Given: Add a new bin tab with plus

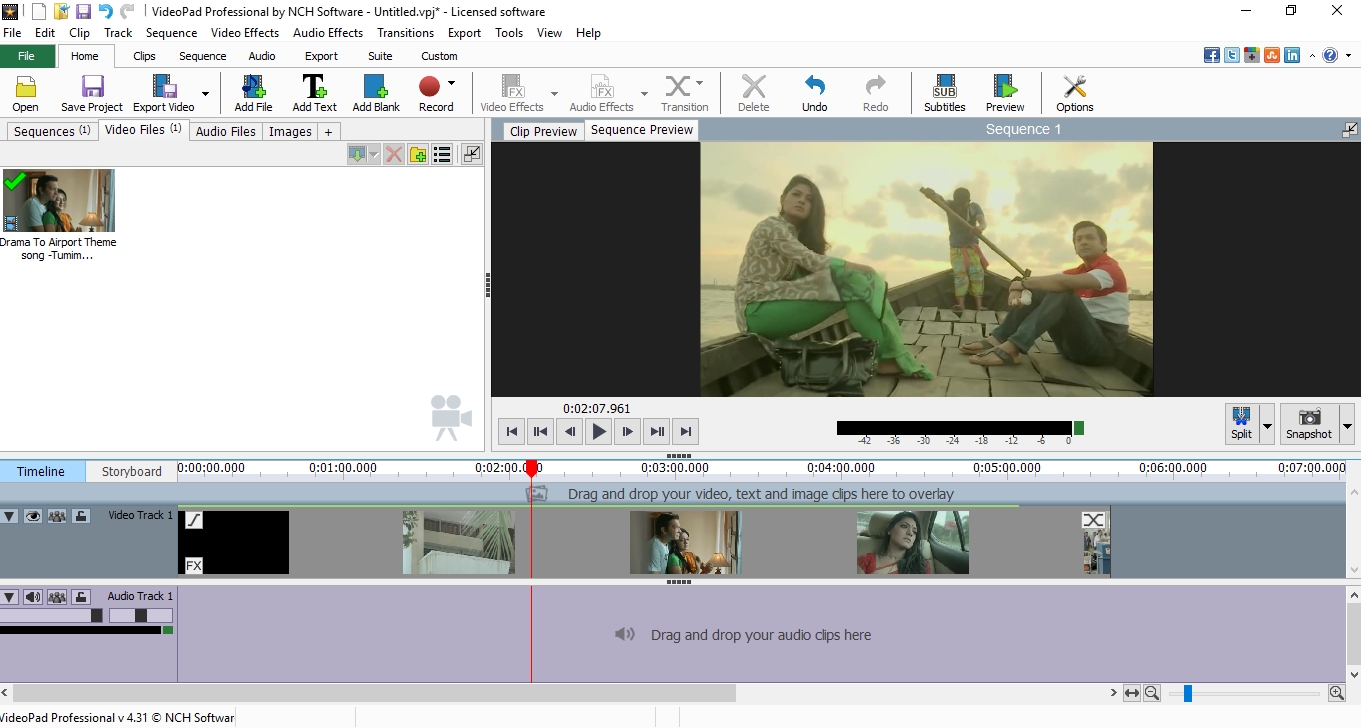Looking at the screenshot, I should click(x=328, y=131).
